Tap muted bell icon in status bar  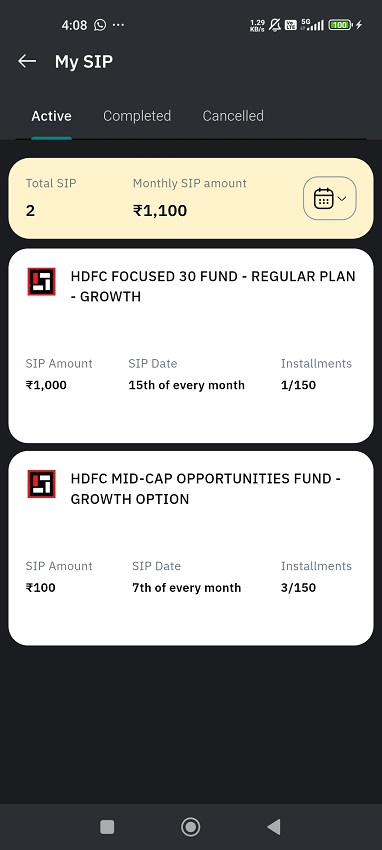click(x=275, y=25)
